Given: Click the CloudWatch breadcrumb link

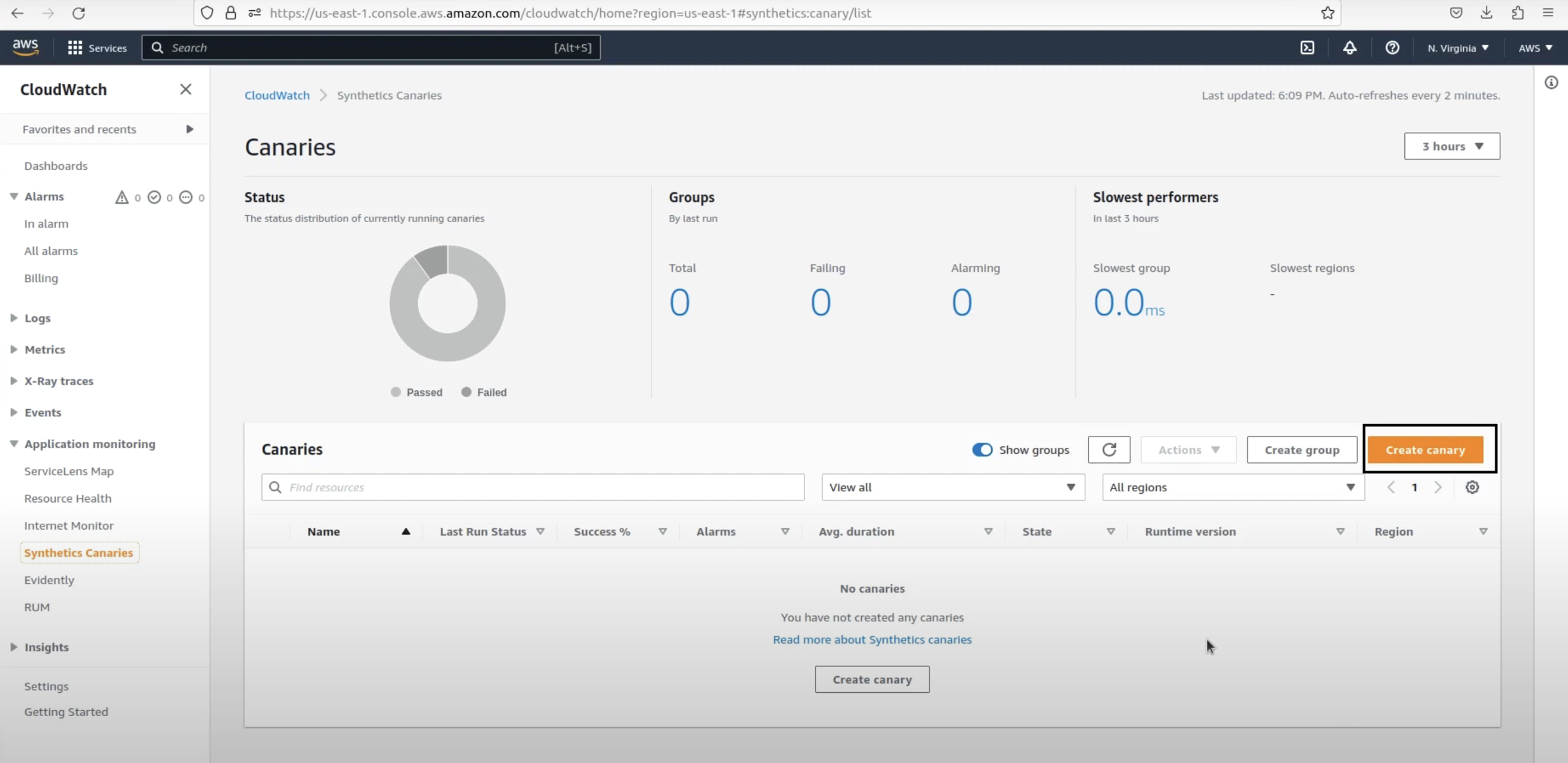Looking at the screenshot, I should coord(277,95).
